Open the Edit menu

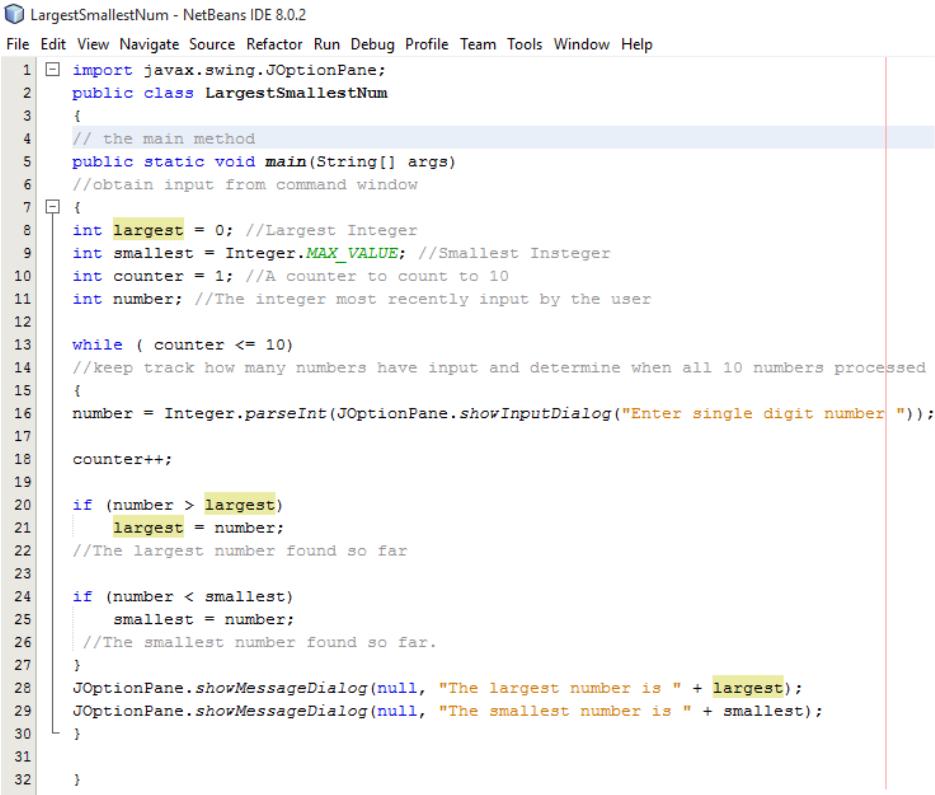52,44
